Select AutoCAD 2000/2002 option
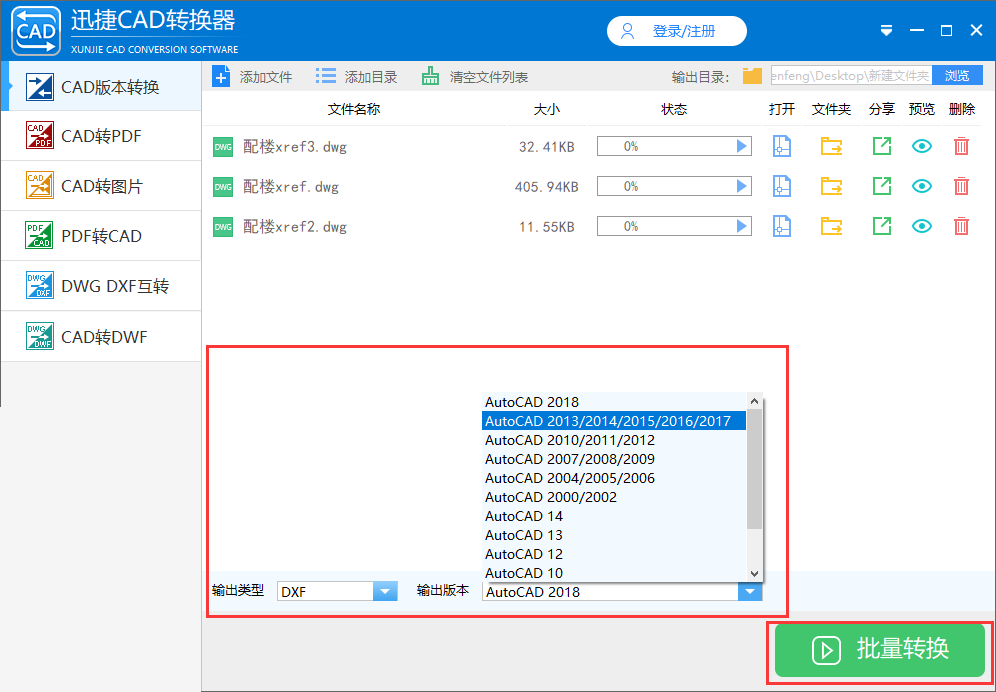The height and width of the screenshot is (692, 996). (614, 497)
